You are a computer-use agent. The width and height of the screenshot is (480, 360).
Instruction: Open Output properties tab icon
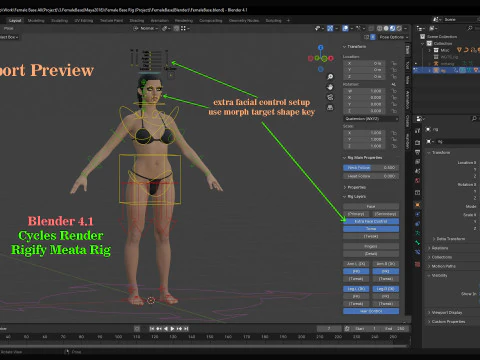tap(417, 152)
